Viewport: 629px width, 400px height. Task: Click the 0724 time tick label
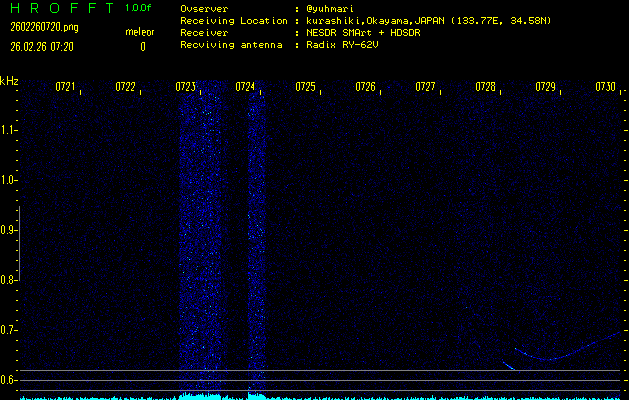[245, 88]
